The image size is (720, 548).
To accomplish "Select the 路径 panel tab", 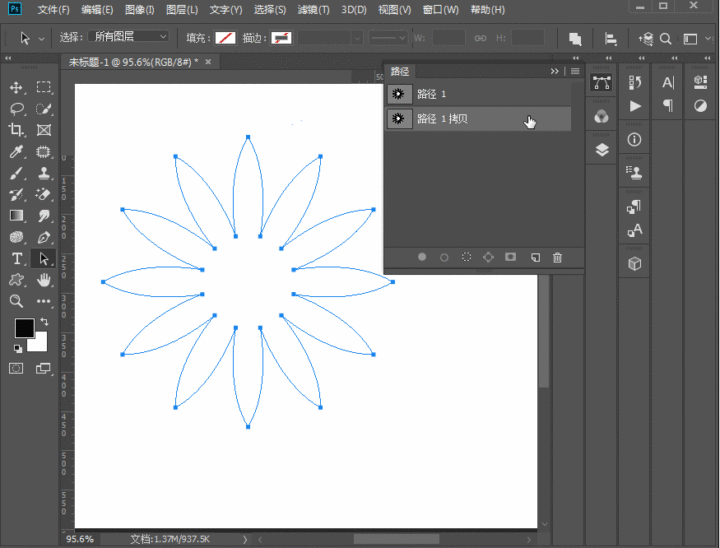I will [399, 71].
